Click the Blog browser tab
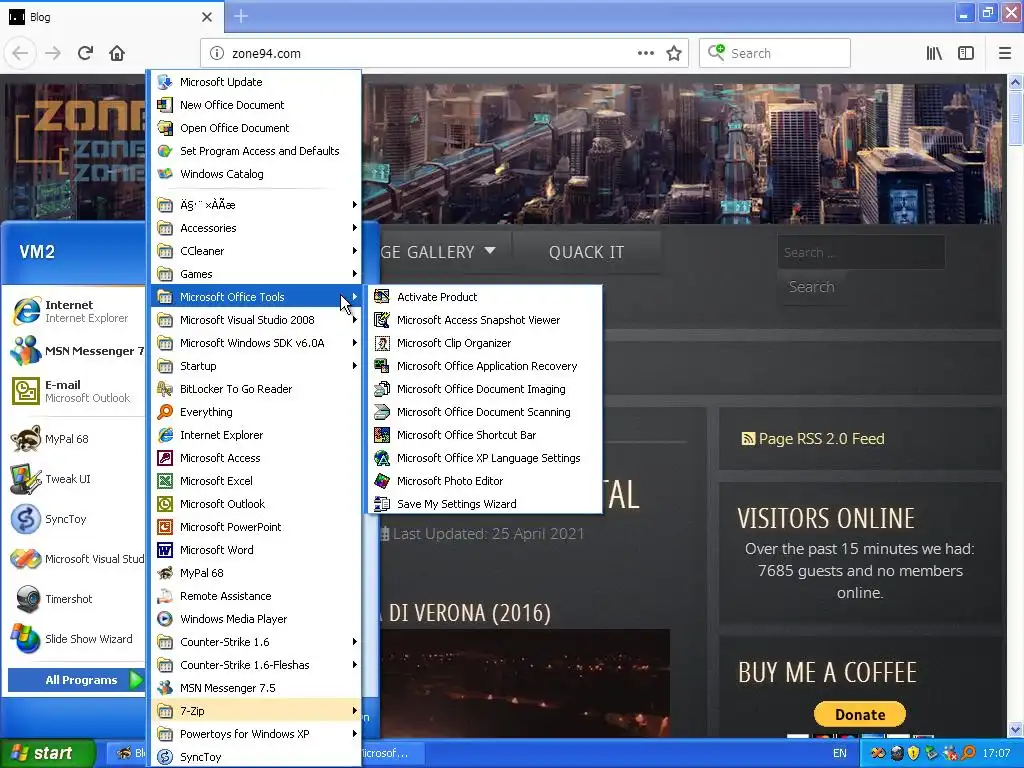 [x=111, y=17]
